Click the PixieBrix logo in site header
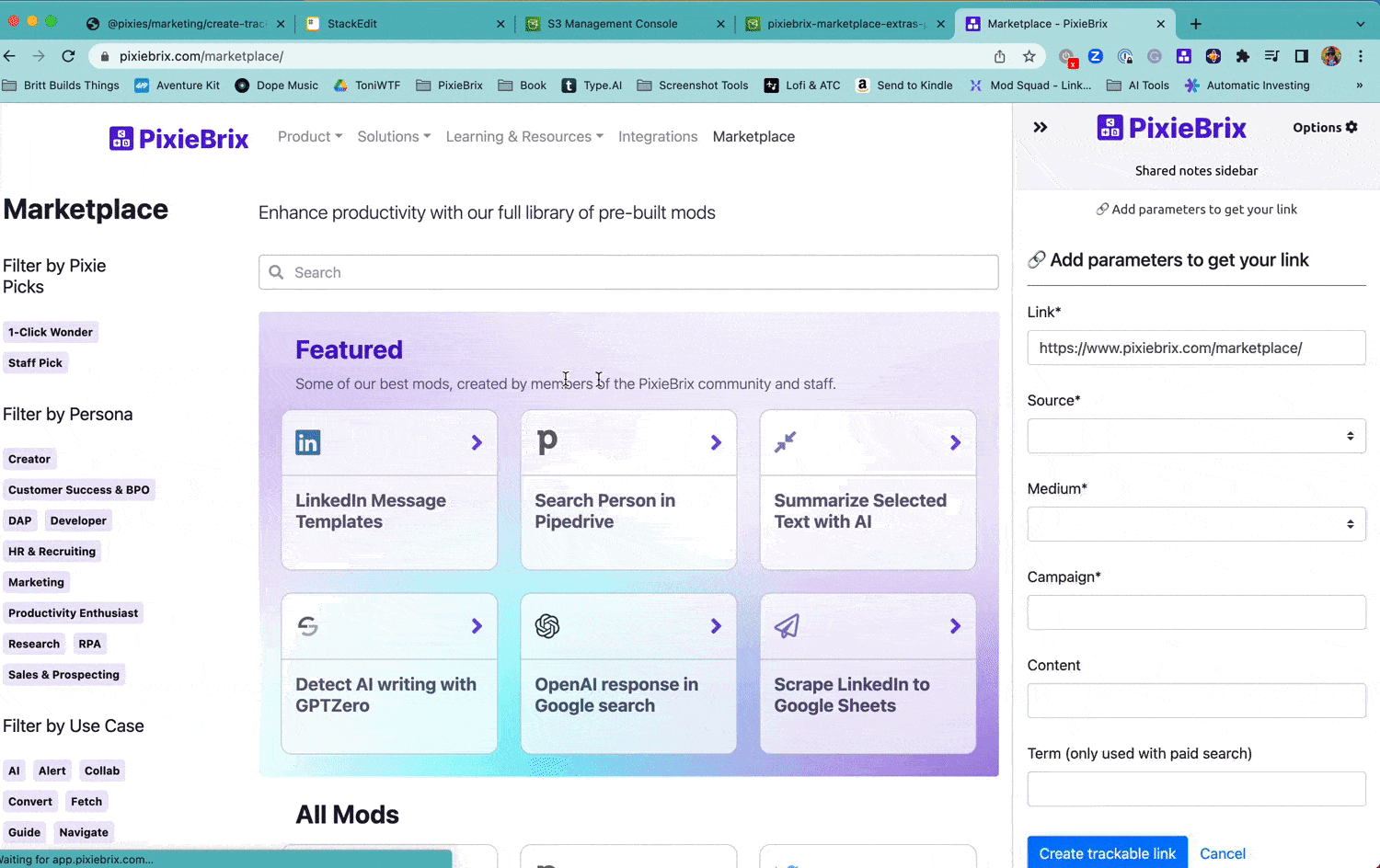The image size is (1380, 868). (179, 138)
